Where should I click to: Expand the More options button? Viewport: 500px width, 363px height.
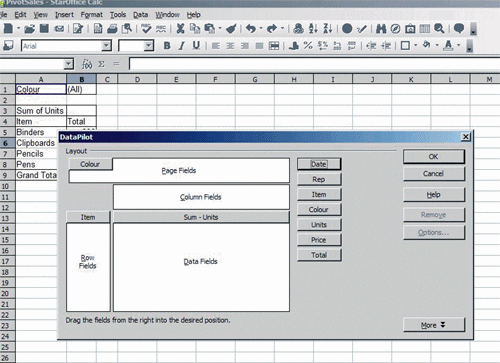click(x=433, y=325)
